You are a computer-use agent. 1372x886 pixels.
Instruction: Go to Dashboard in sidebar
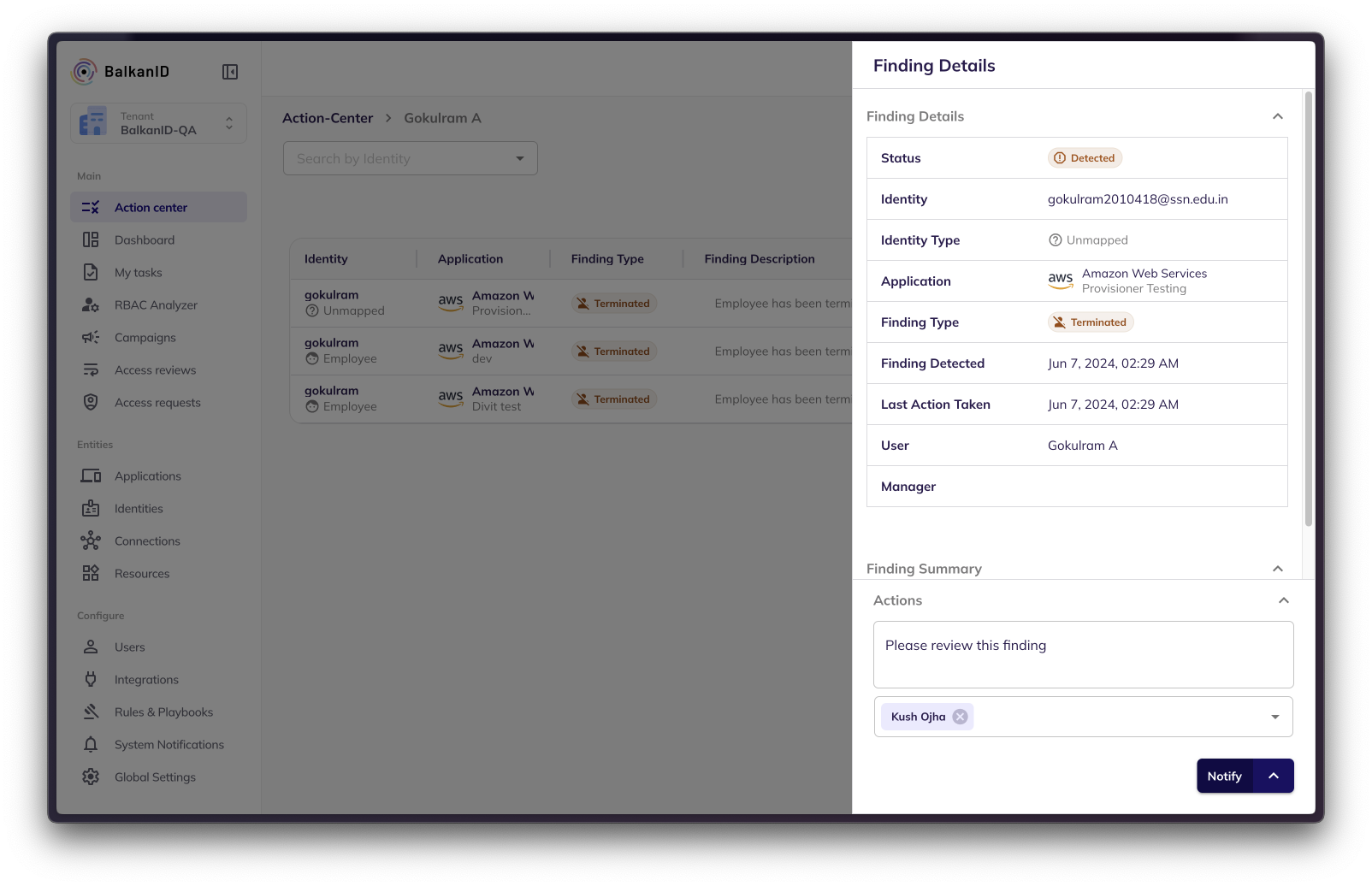(145, 240)
